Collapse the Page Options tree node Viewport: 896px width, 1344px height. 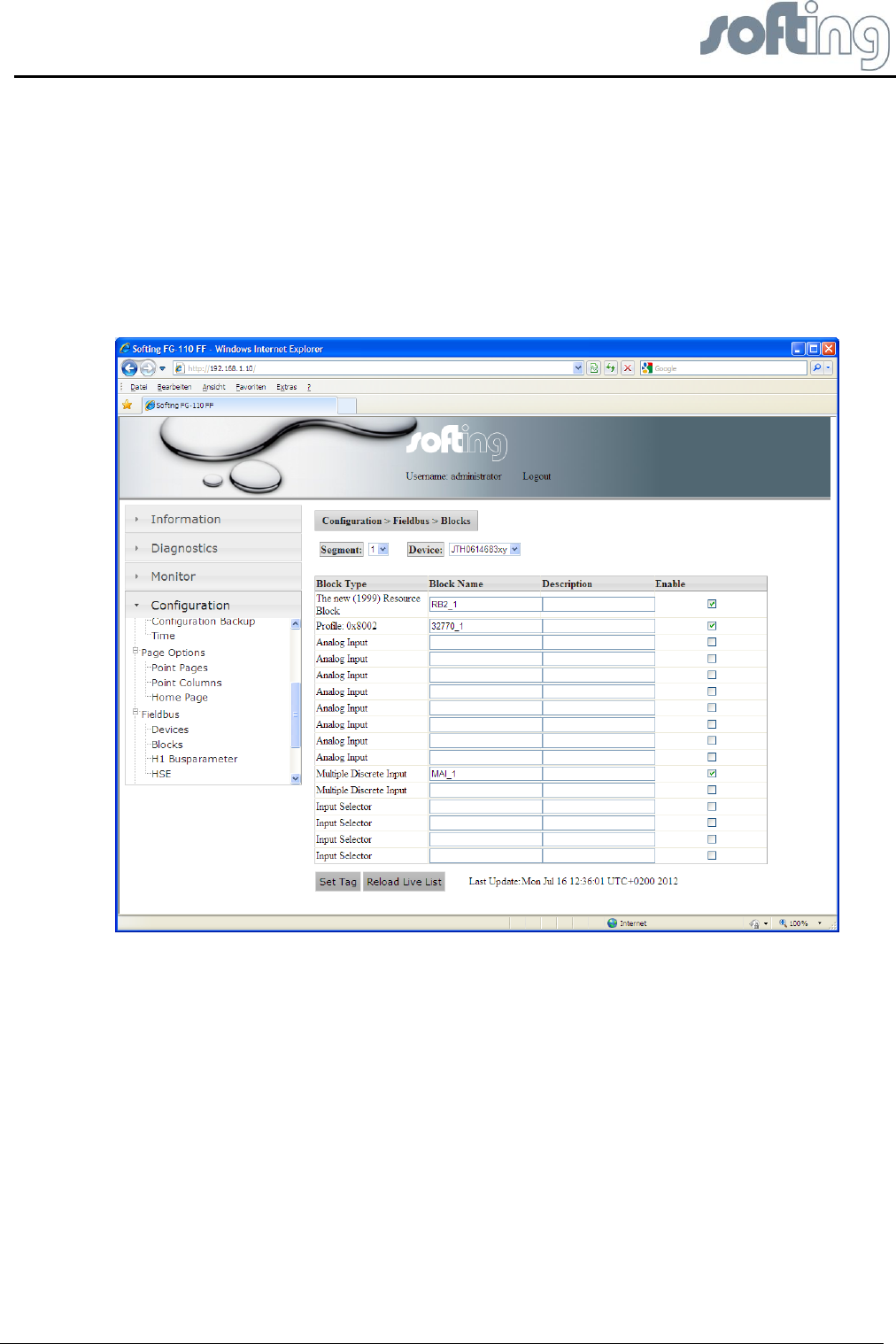click(135, 652)
